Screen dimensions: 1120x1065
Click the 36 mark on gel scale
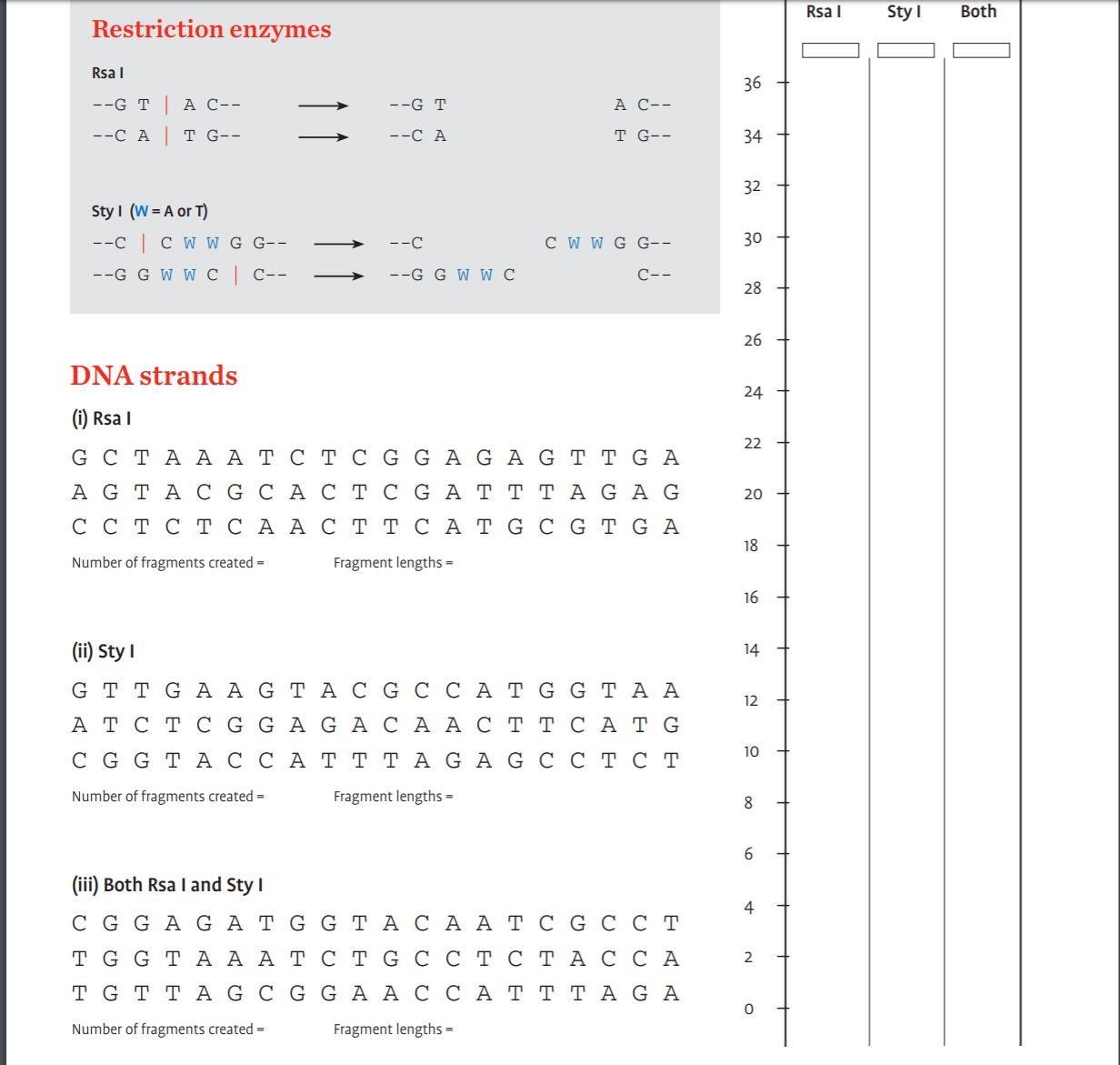[x=752, y=84]
